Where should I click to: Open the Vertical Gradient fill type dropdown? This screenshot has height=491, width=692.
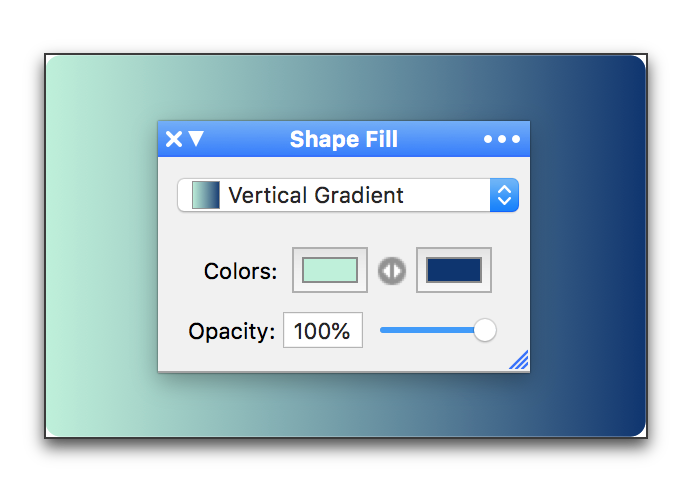pyautogui.click(x=348, y=195)
